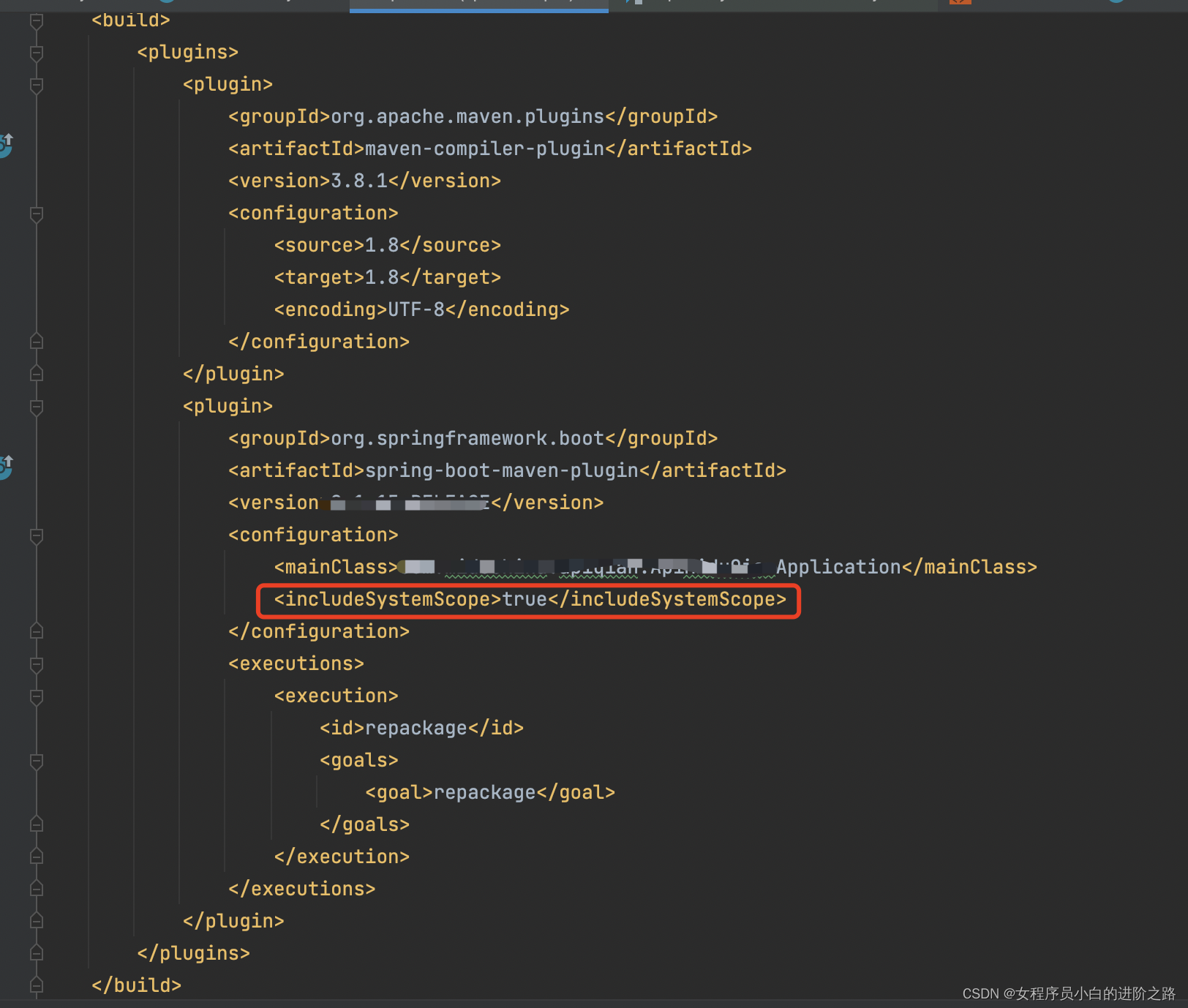Click the </goals> closing tag text

364,825
